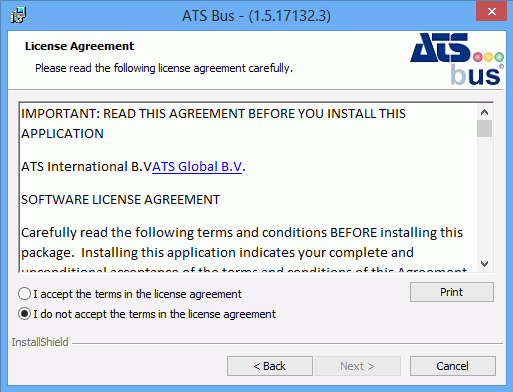513x392 pixels.
Task: Click the license scrollbar thumb
Action: coord(484,129)
